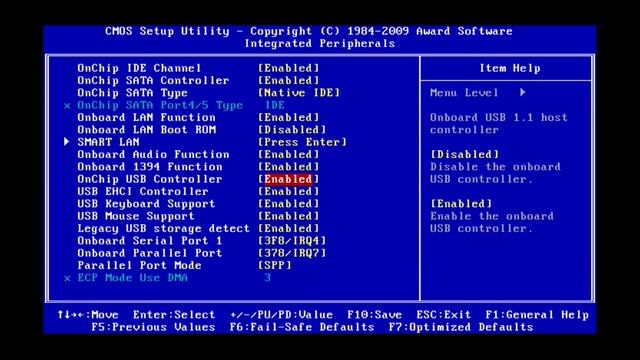
Task: Select the Onboard Audio Function label
Action: pos(153,154)
